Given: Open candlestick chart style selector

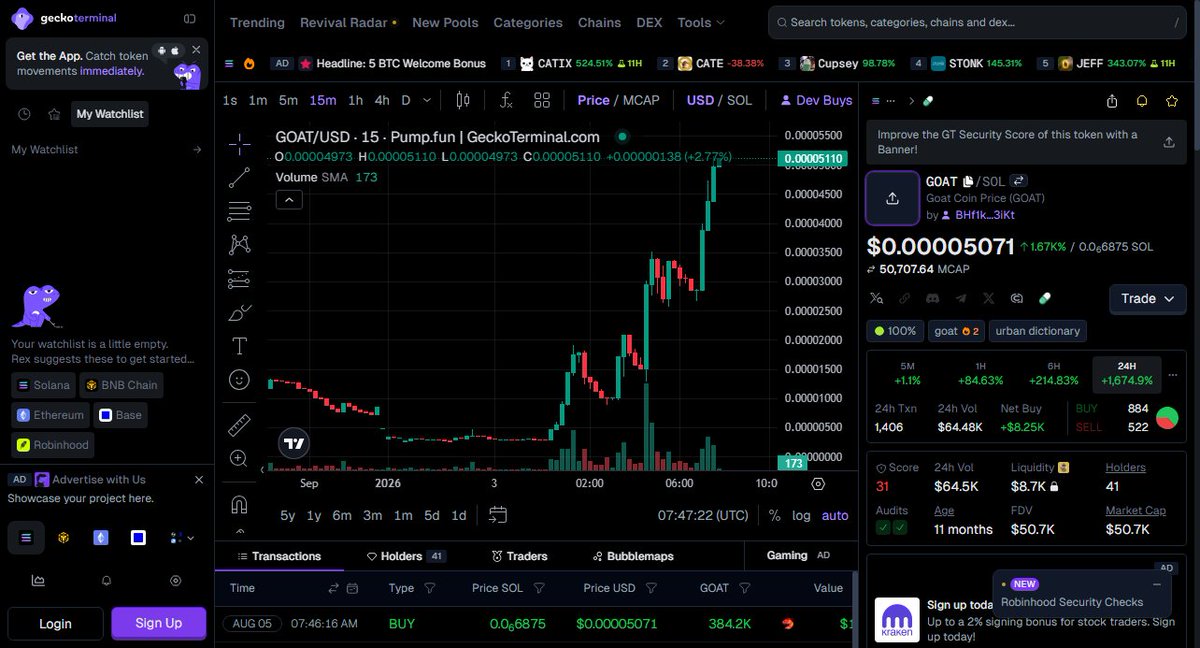Looking at the screenshot, I should [x=462, y=100].
